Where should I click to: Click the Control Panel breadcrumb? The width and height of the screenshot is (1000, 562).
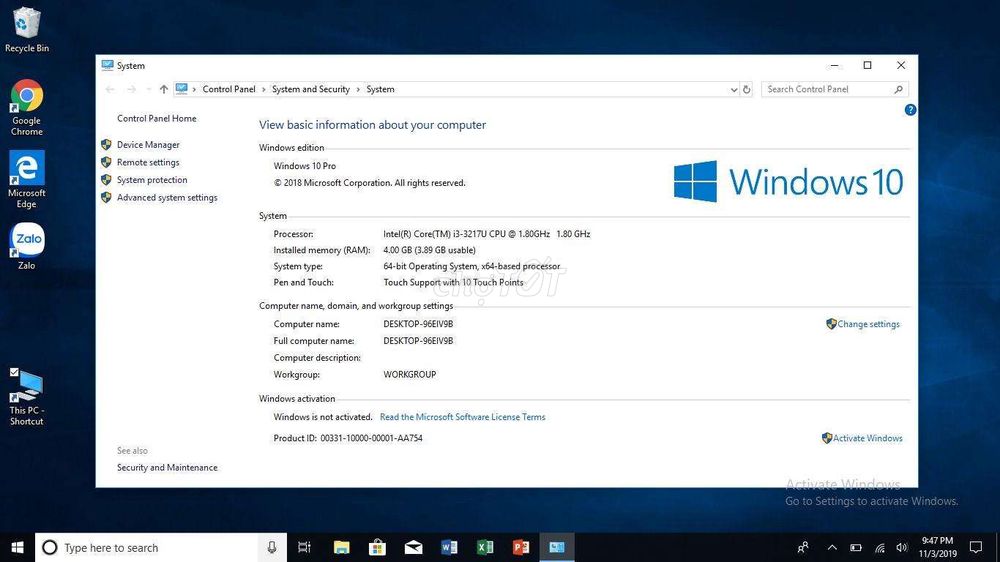[x=229, y=89]
